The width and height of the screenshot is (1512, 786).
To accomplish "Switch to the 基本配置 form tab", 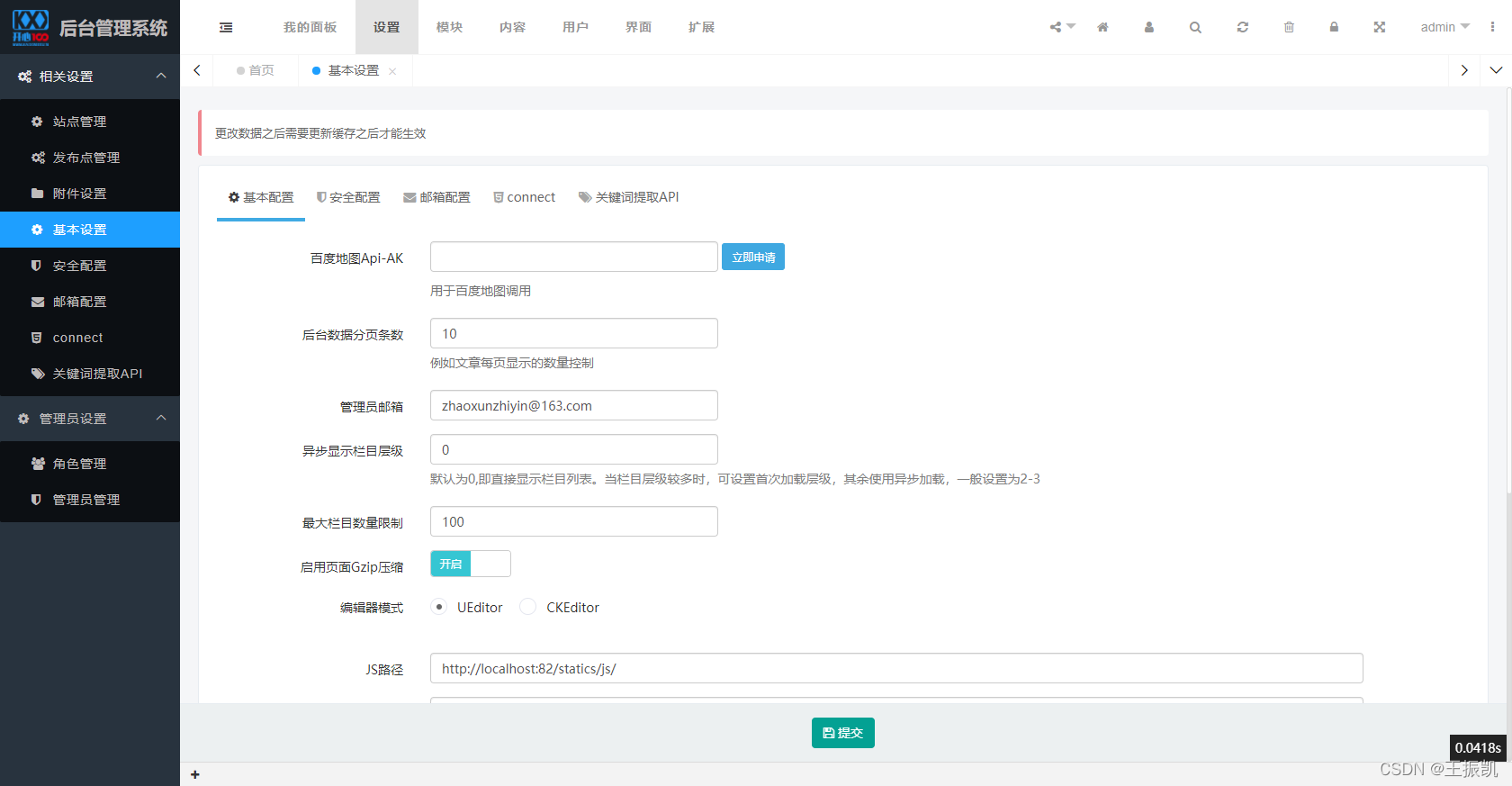I will (x=261, y=197).
